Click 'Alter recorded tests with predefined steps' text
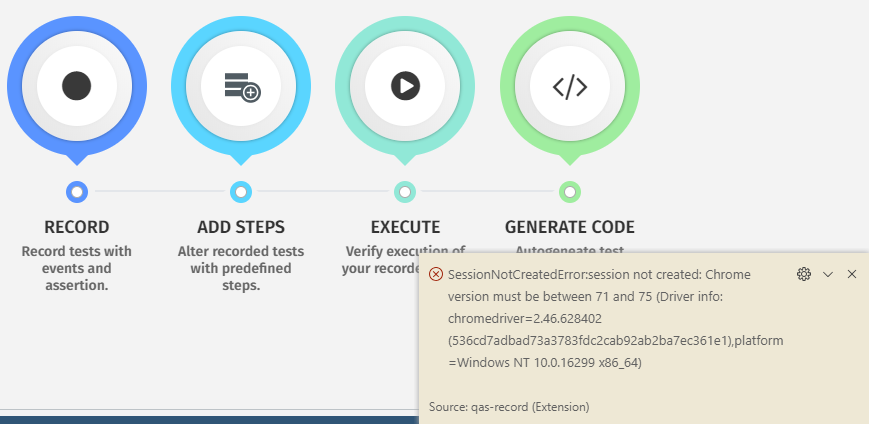This screenshot has height=424, width=869. [241, 268]
